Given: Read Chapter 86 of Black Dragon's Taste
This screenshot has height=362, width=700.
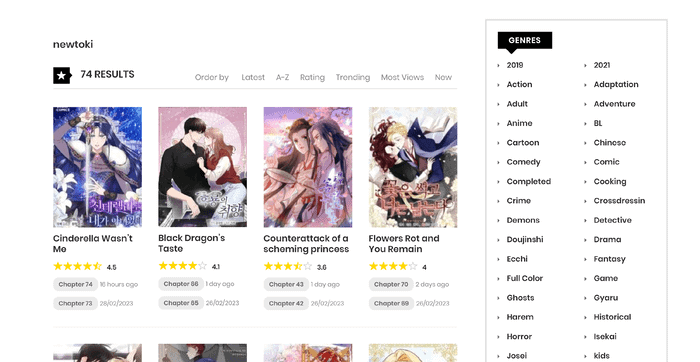Looking at the screenshot, I should coord(181,284).
